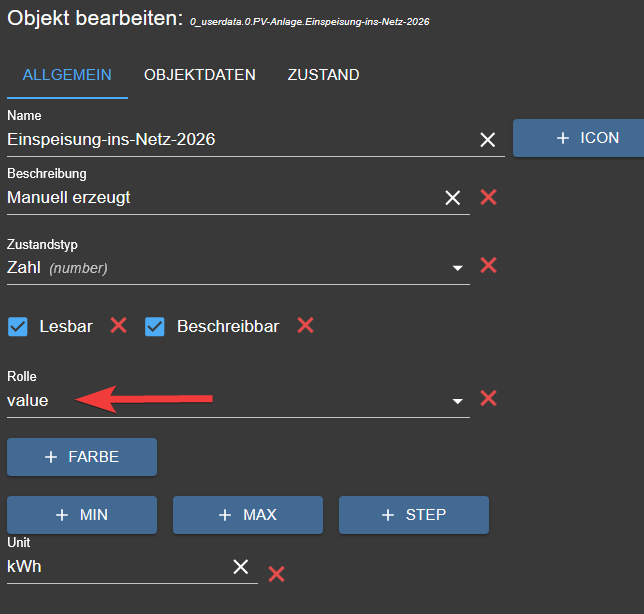
Task: Open the ZUSTAND tab
Action: pyautogui.click(x=323, y=75)
